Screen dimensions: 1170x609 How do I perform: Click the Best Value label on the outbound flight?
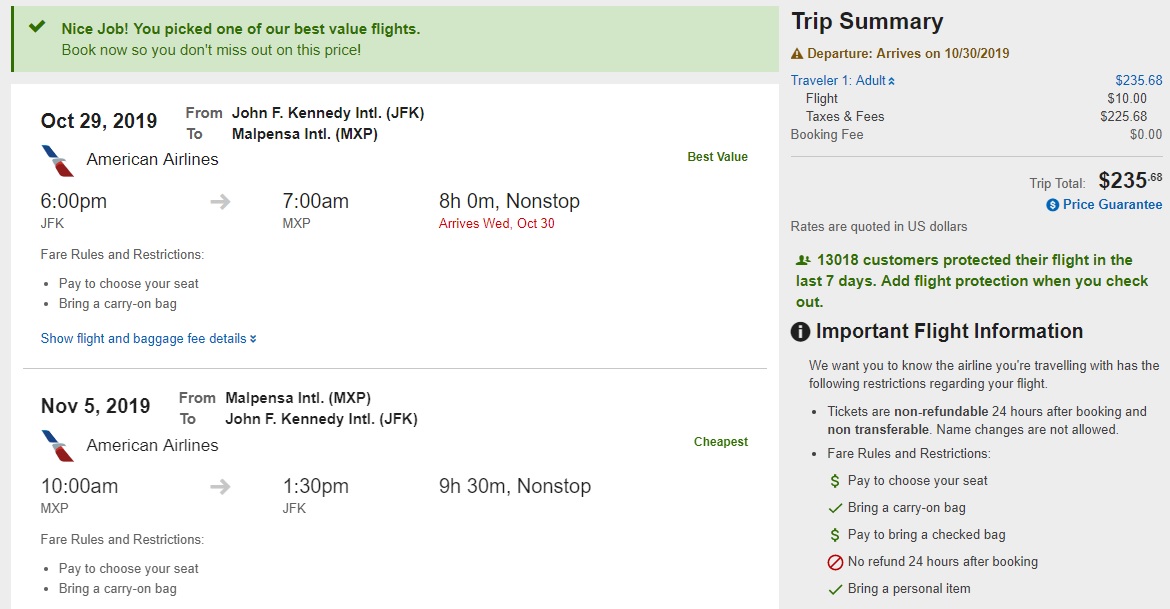coord(717,157)
